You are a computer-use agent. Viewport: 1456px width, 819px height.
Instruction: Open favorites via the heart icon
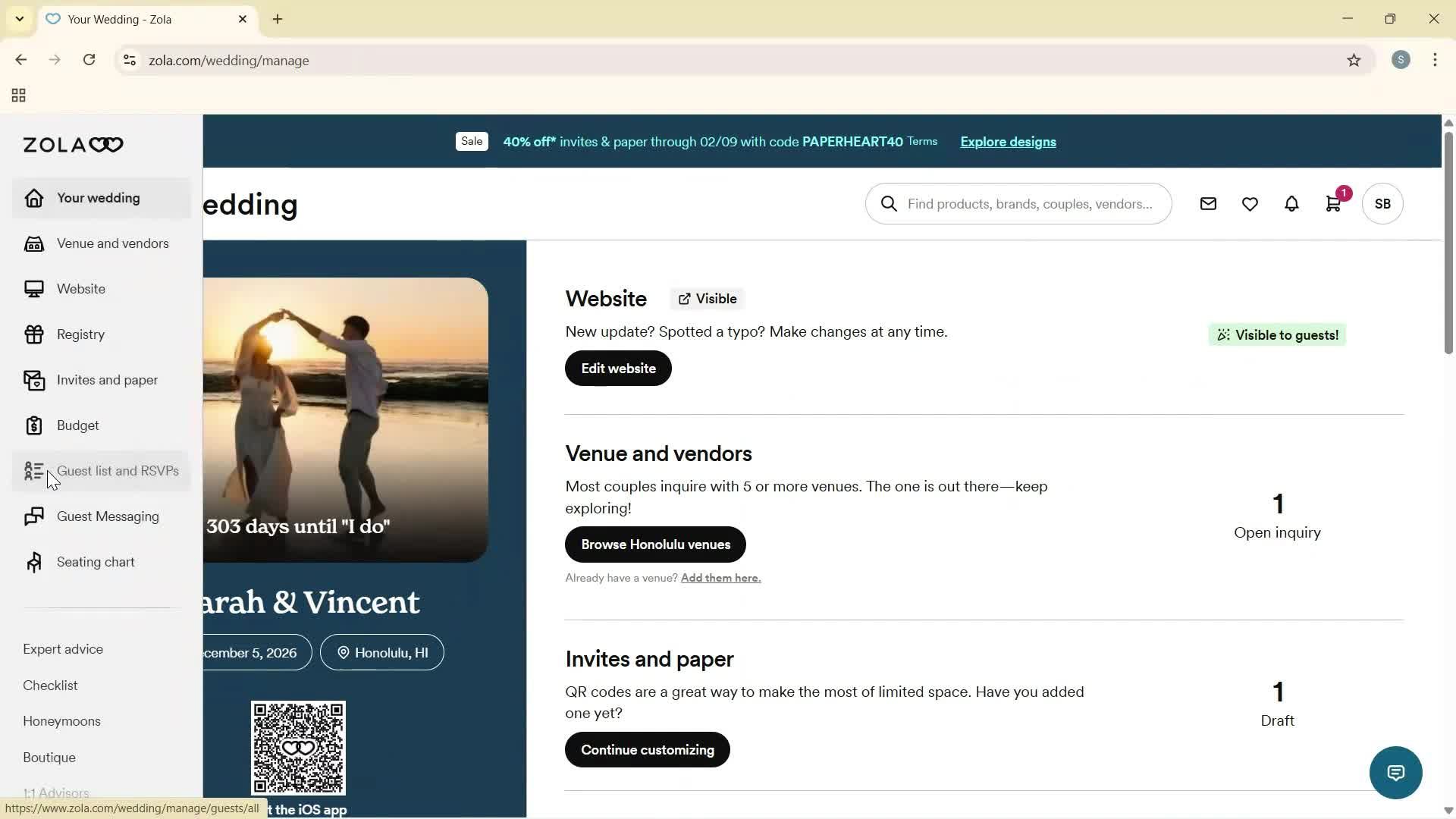pyautogui.click(x=1250, y=203)
